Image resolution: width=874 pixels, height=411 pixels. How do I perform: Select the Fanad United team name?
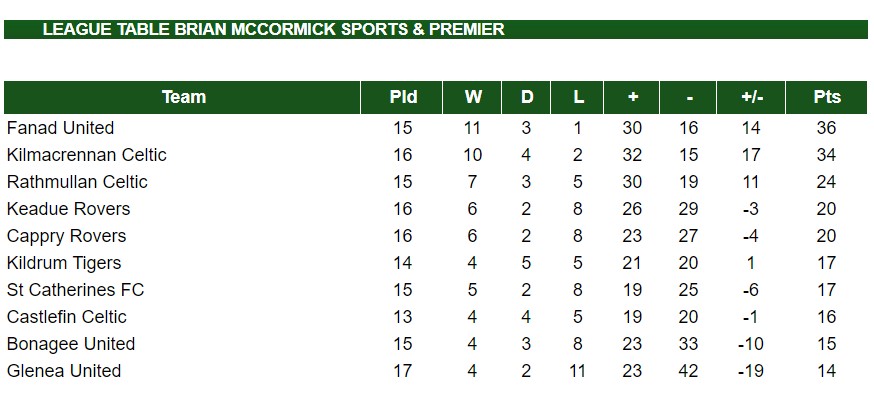point(60,128)
